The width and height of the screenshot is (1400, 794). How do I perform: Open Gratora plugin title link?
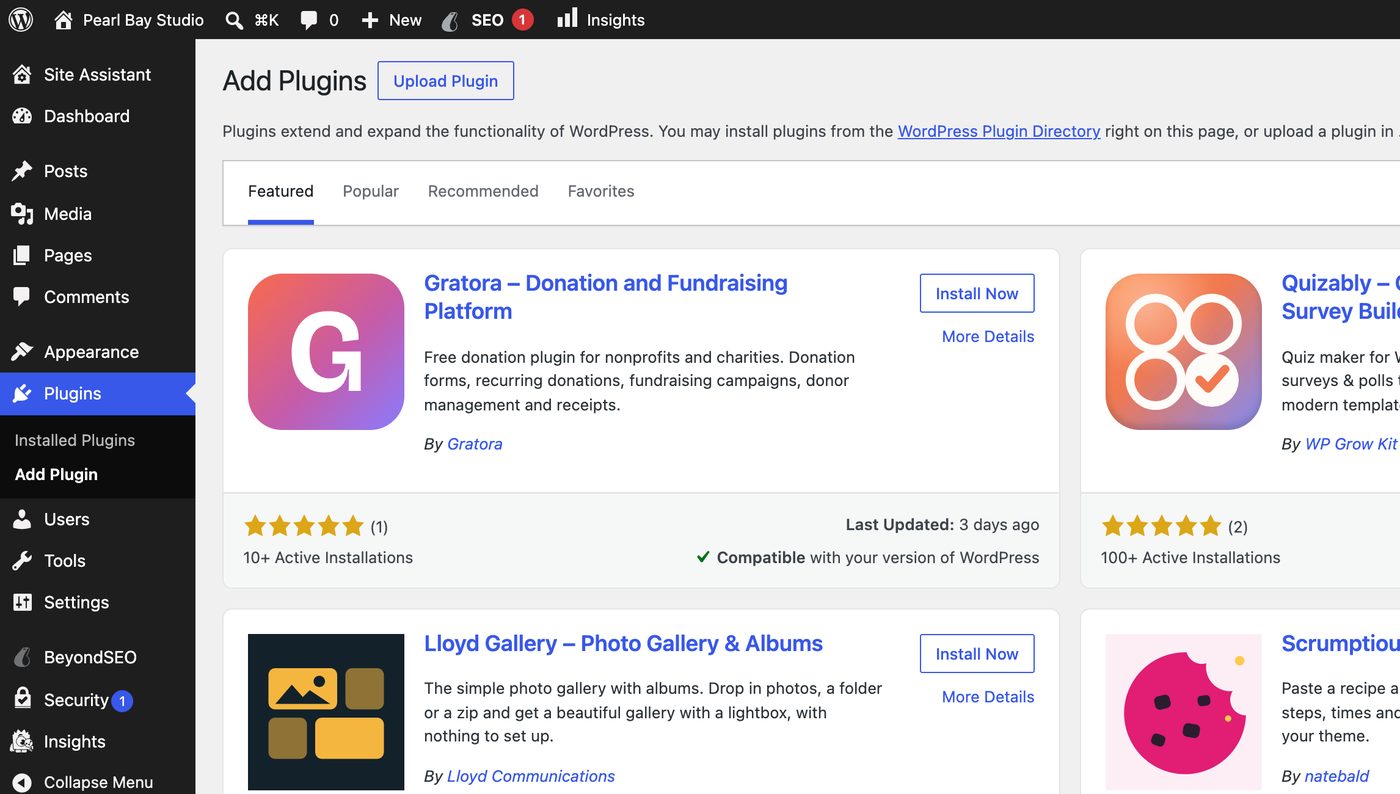coord(606,297)
